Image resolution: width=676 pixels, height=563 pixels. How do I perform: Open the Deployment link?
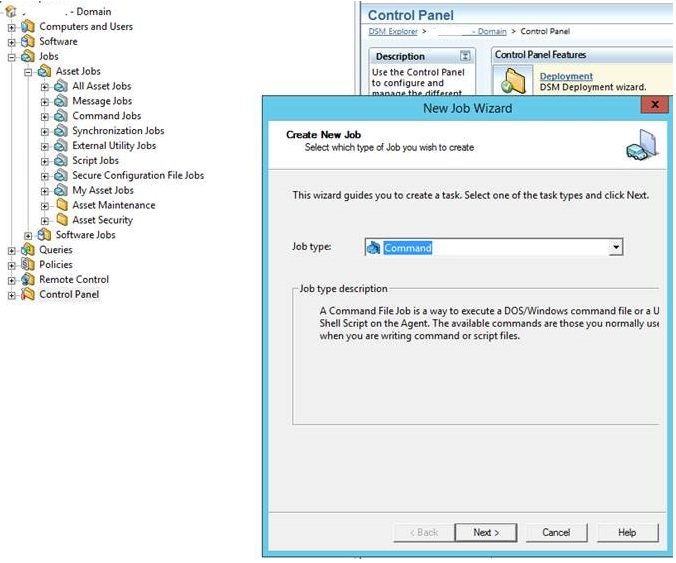(x=566, y=76)
